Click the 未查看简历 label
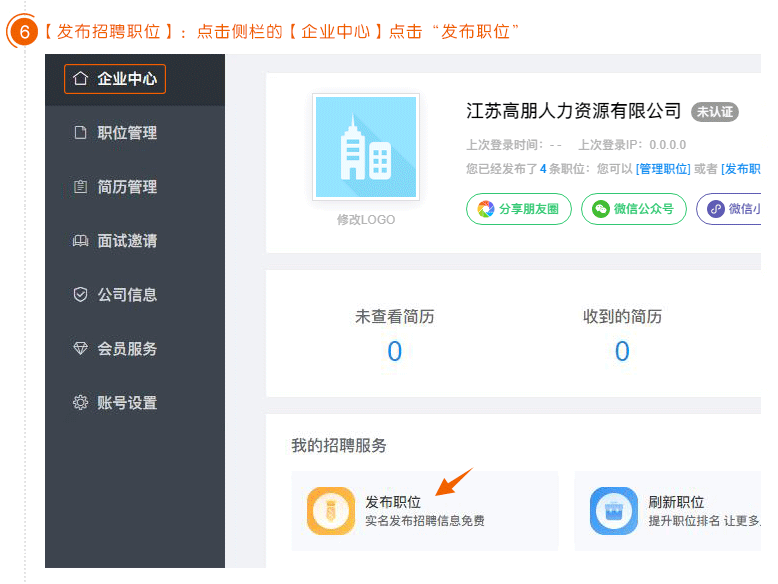Viewport: 778px width, 584px height. point(395,317)
